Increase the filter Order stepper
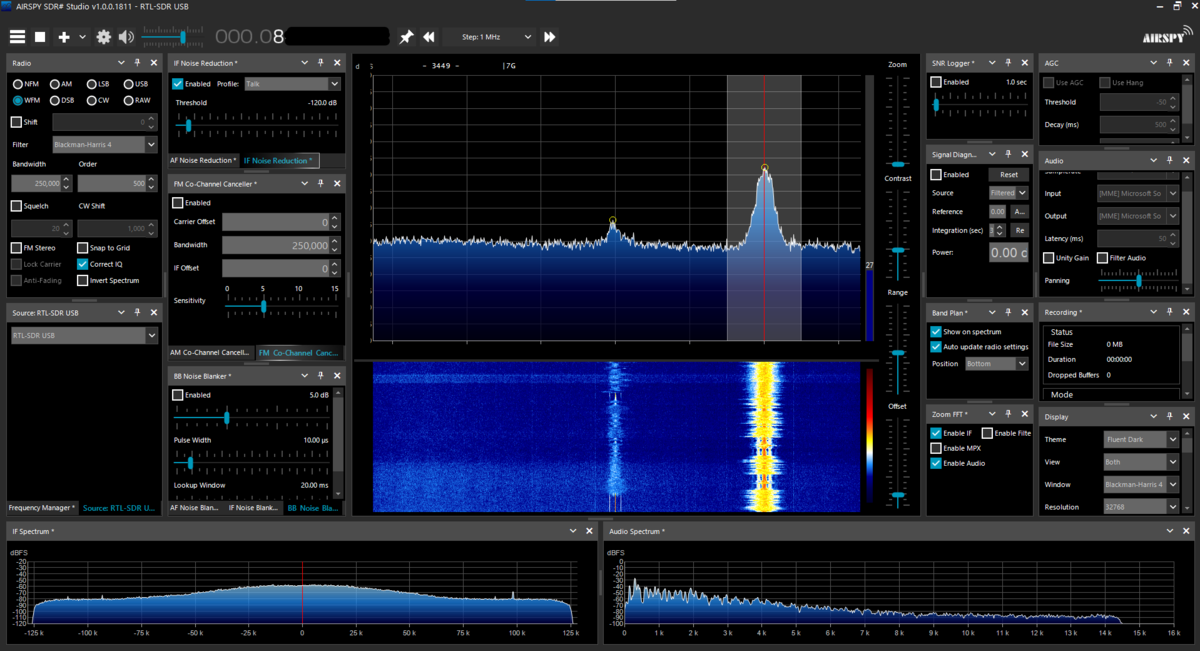 point(152,180)
